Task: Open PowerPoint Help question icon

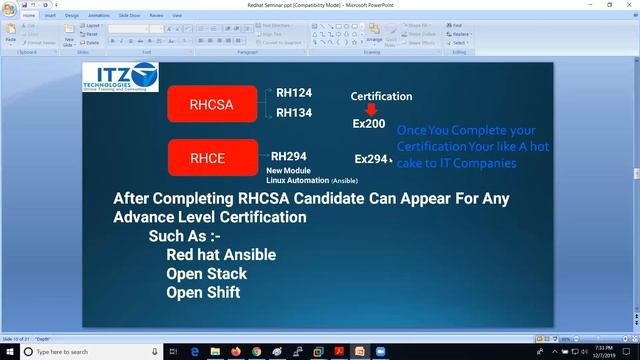Action: 635,16
